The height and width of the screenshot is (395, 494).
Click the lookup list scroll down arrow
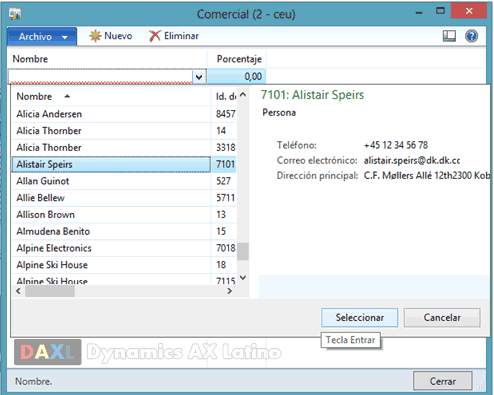coord(243,278)
